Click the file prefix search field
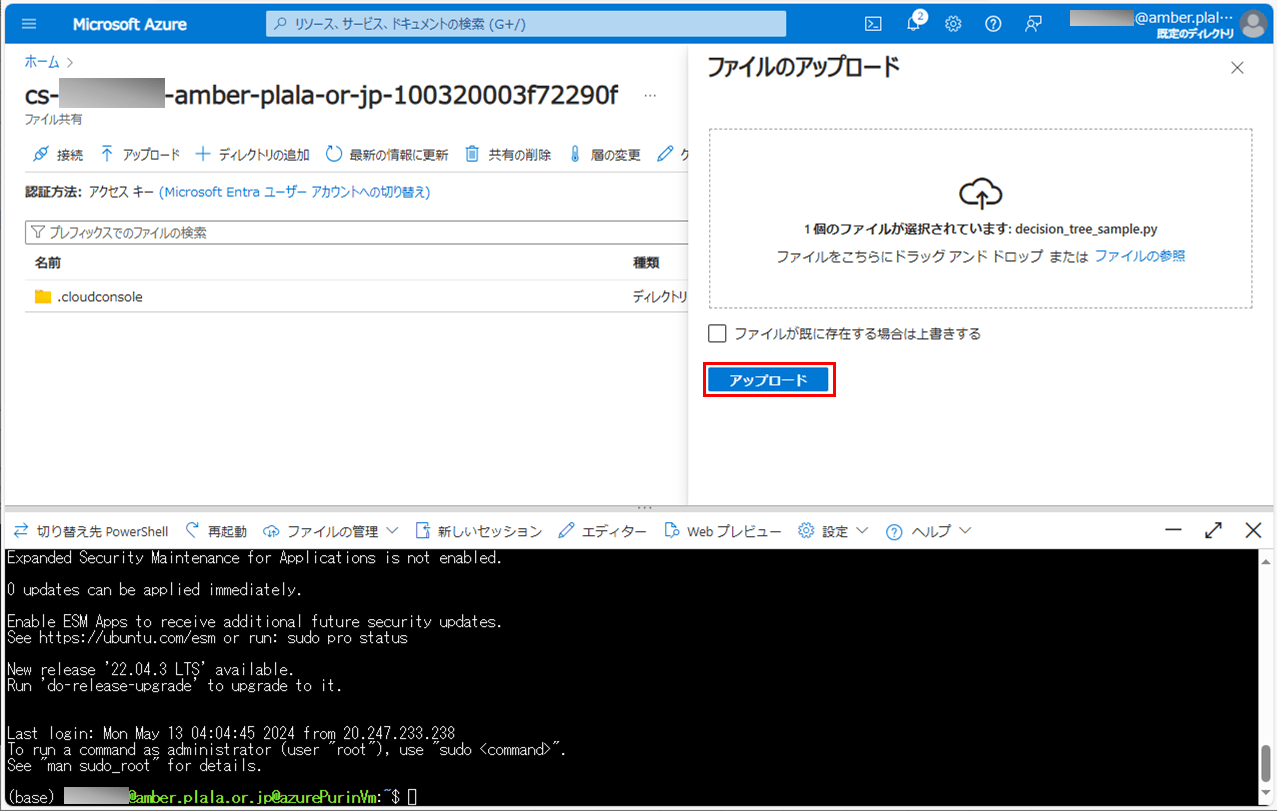This screenshot has height=811, width=1277. click(350, 233)
